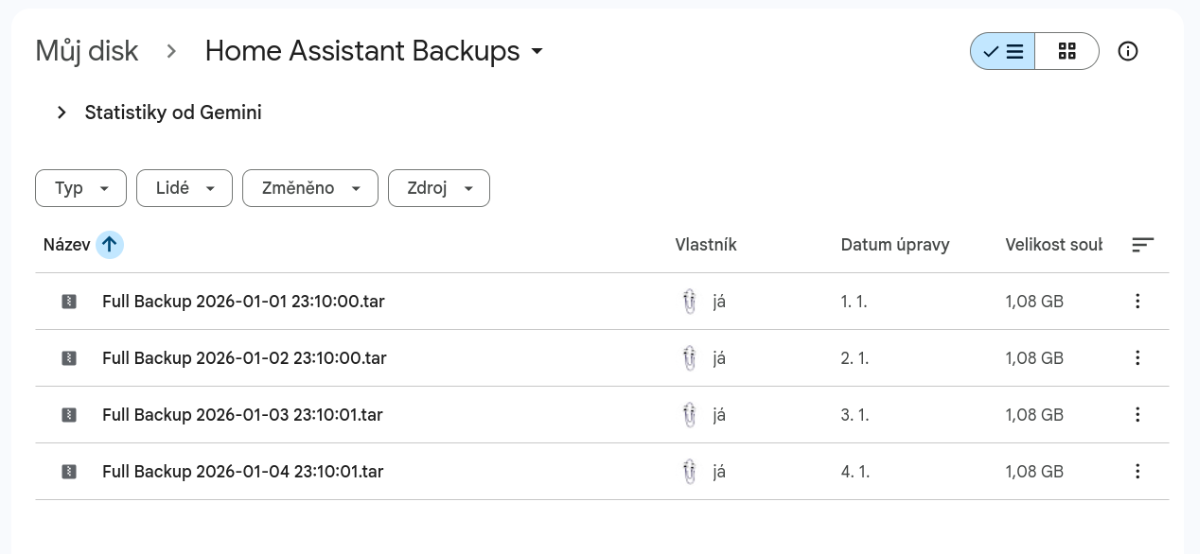Image resolution: width=1200 pixels, height=554 pixels.
Task: Open Home Assistant Backups folder dropdown
Action: [374, 51]
